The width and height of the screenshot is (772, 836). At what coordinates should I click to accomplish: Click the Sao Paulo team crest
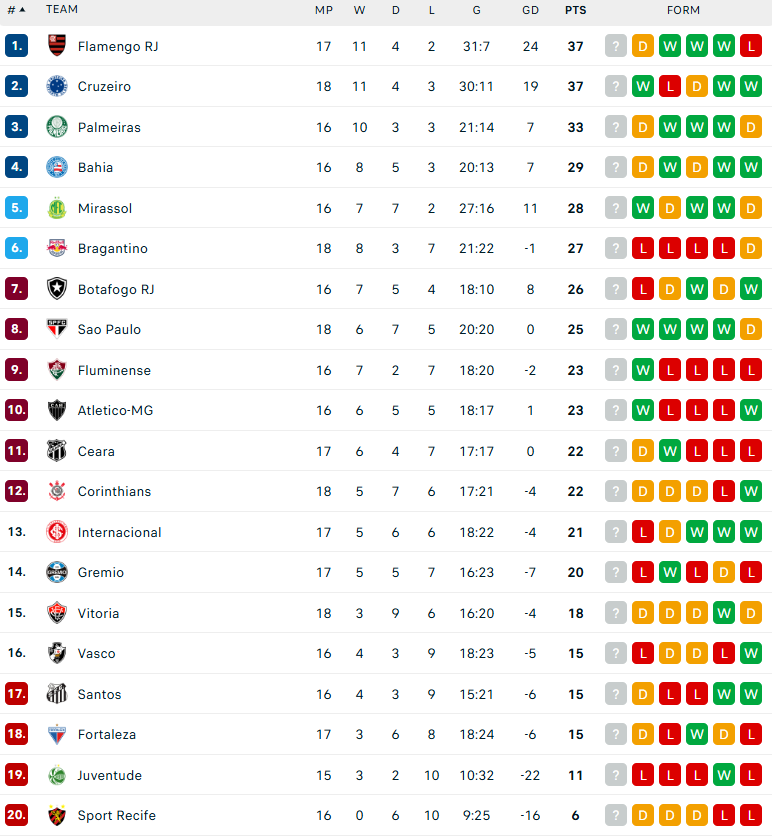pyautogui.click(x=57, y=329)
